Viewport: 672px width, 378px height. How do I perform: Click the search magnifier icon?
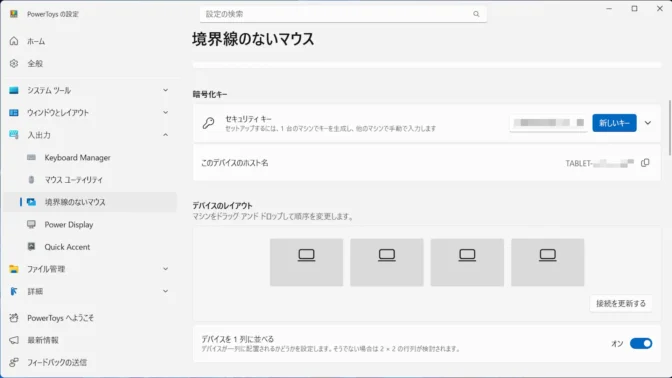pos(476,14)
